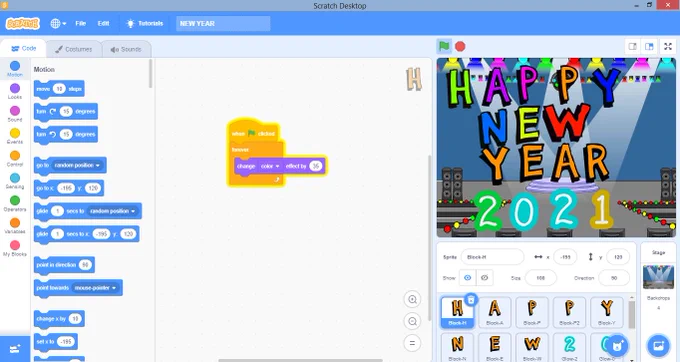Open the File menu
The height and width of the screenshot is (362, 680).
coord(81,23)
